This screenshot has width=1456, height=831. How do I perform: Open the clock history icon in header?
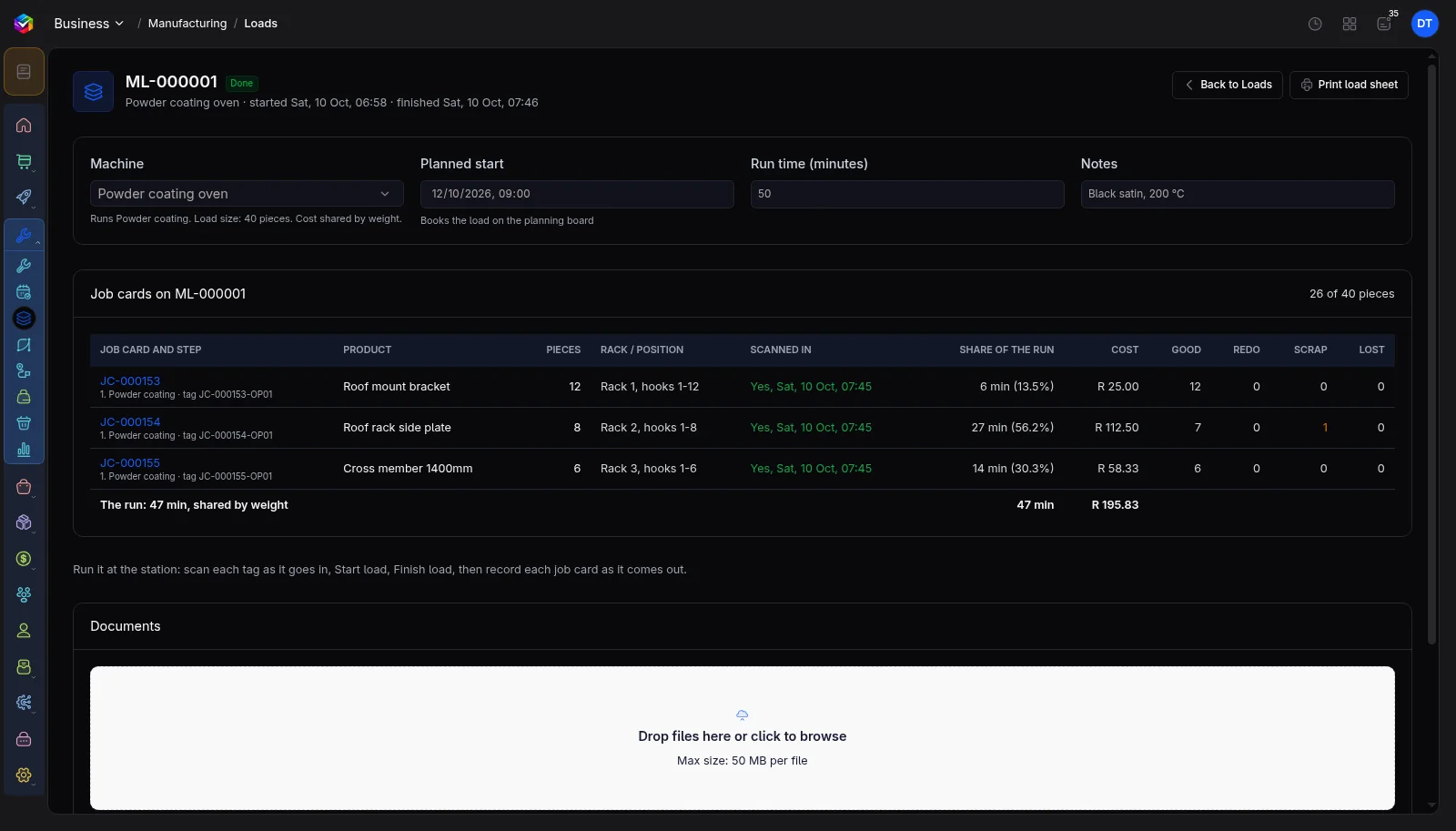click(1315, 25)
